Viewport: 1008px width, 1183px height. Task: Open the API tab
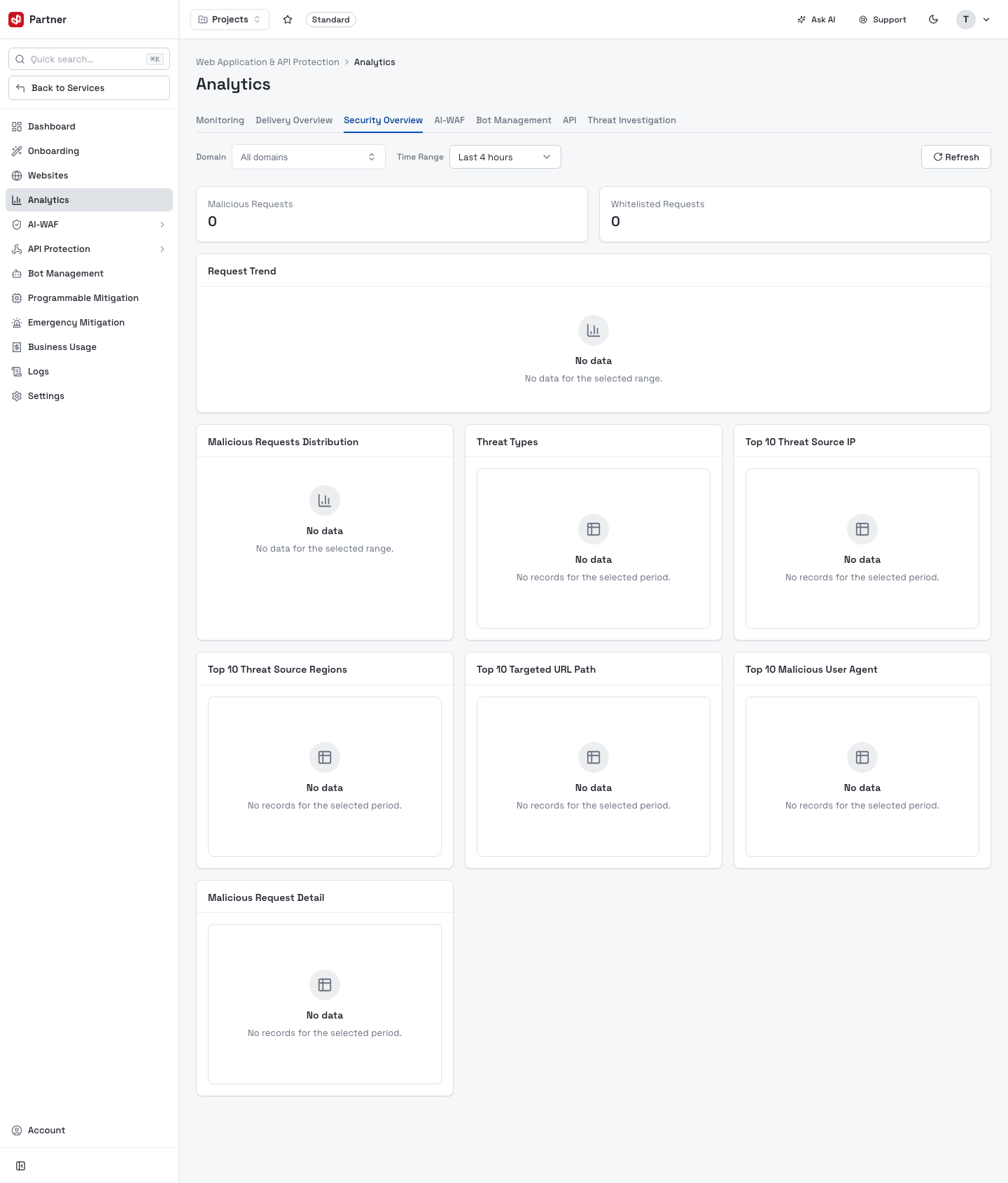[x=570, y=120]
